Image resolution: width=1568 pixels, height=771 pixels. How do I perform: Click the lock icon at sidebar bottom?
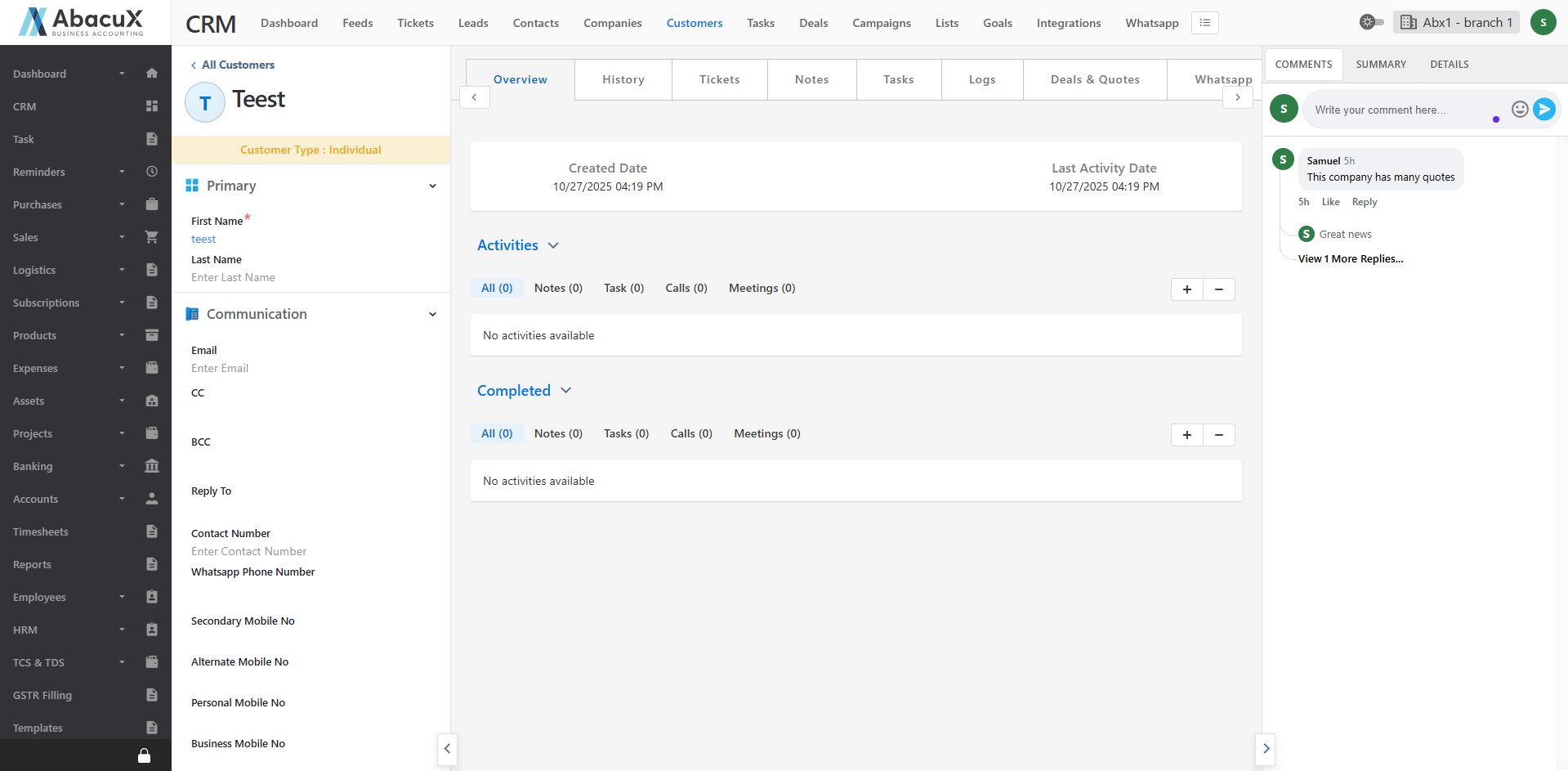(144, 755)
